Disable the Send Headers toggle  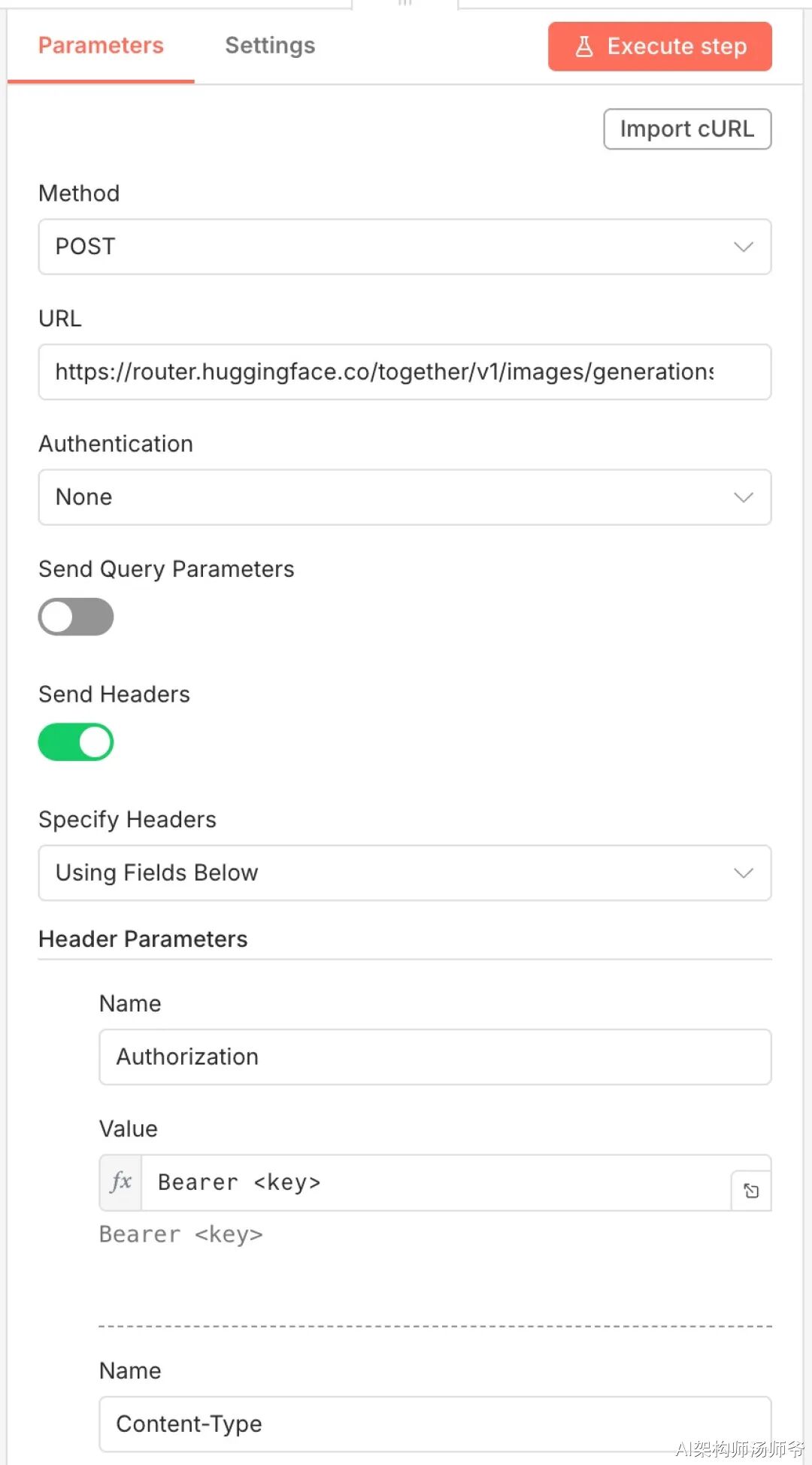(76, 742)
